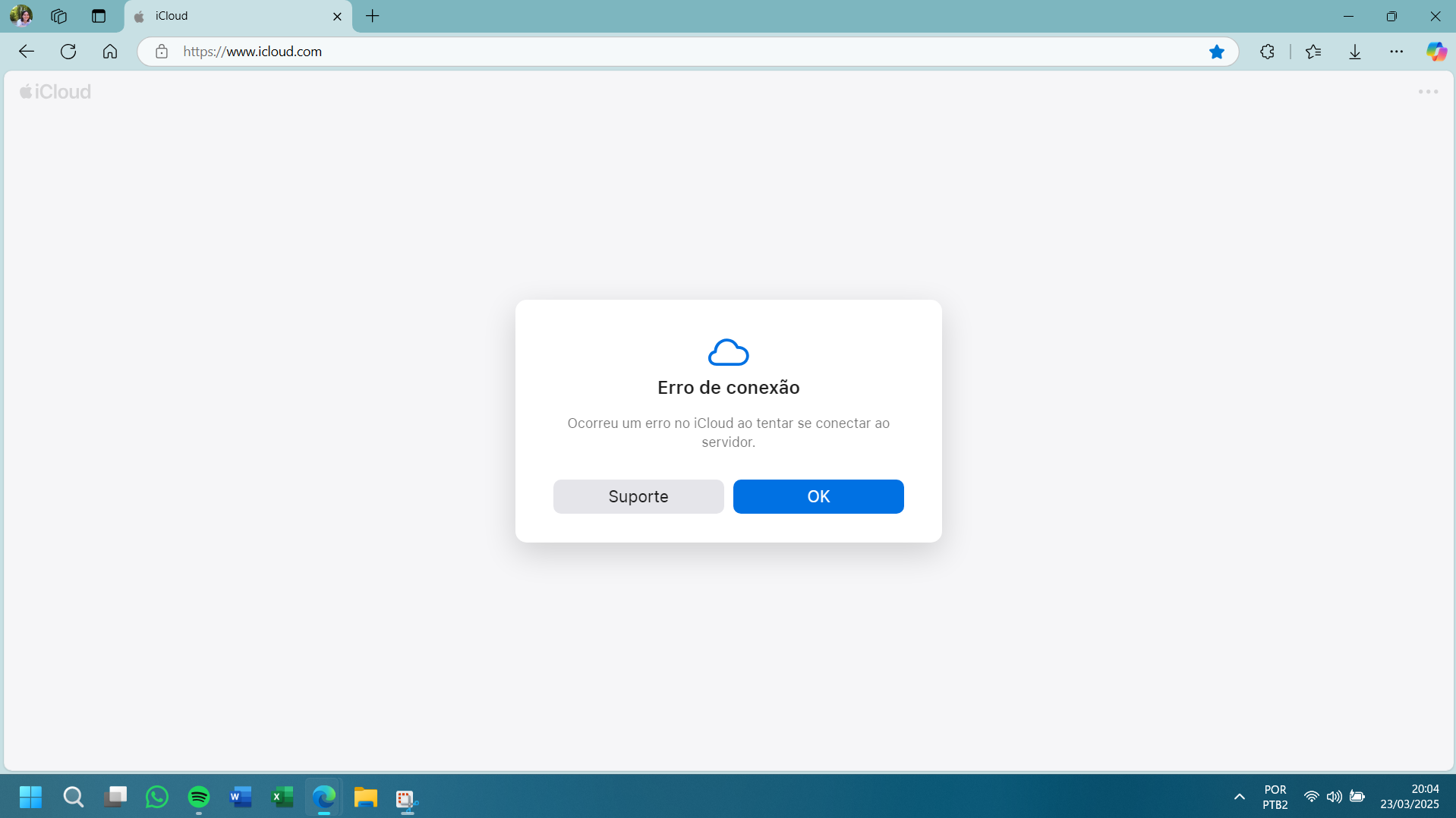The image size is (1456, 818).
Task: Open Microsoft Excel from the taskbar
Action: [282, 798]
